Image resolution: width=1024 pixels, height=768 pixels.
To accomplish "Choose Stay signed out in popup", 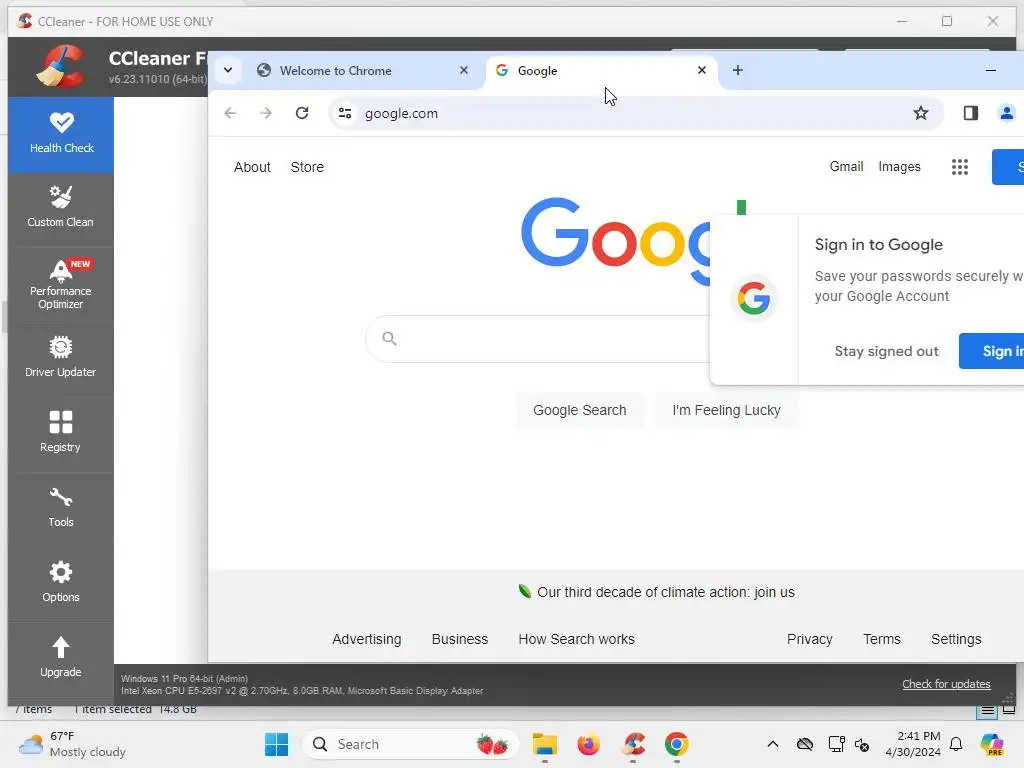I will [886, 351].
